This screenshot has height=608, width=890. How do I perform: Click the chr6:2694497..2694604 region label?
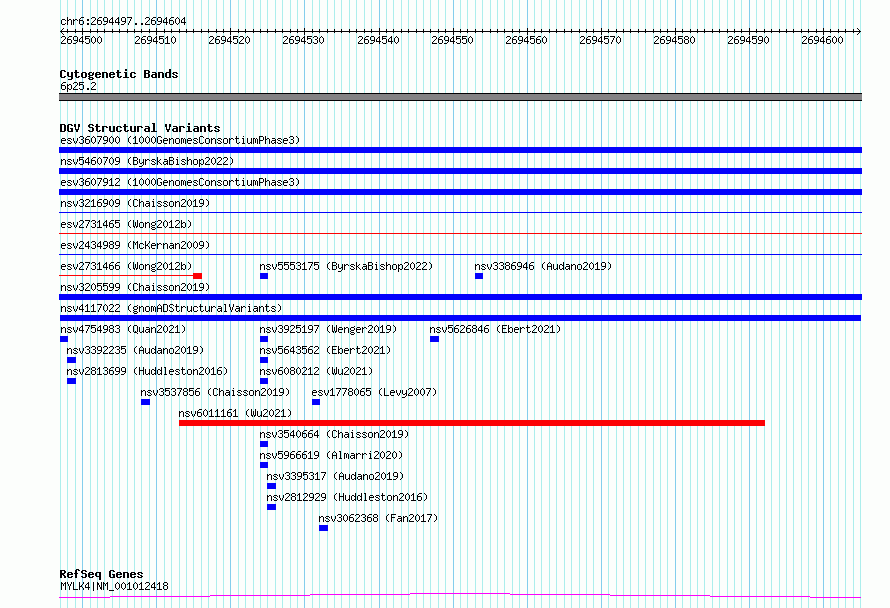(123, 21)
